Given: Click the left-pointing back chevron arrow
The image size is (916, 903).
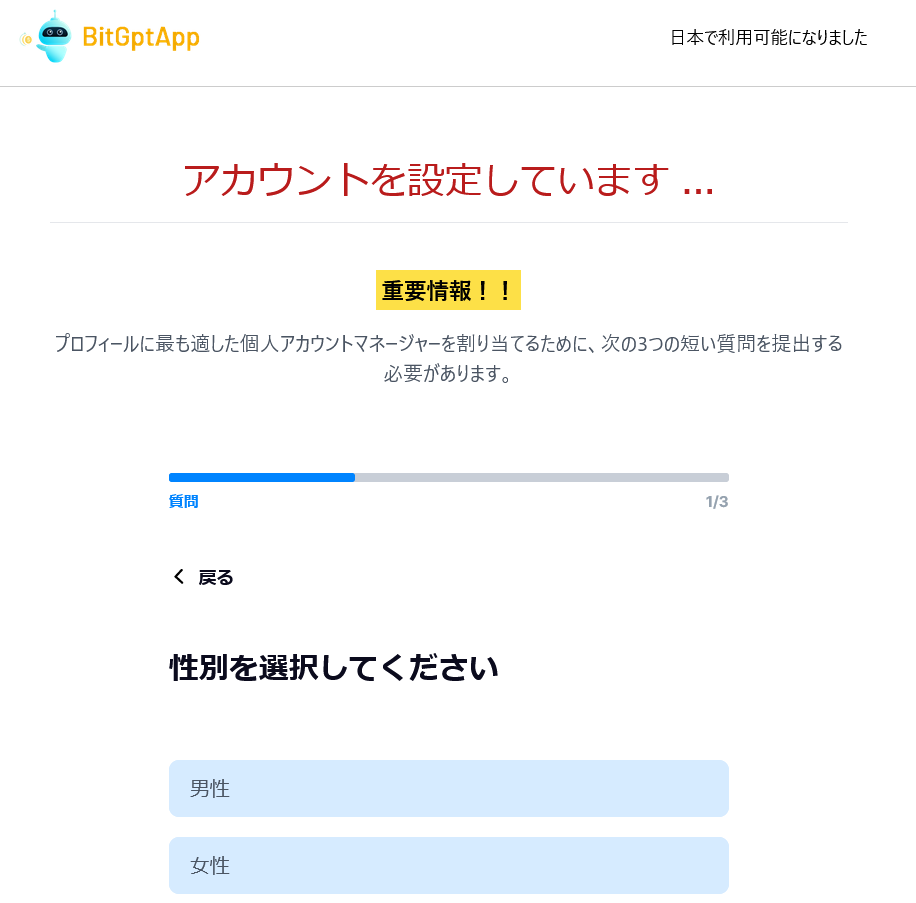Looking at the screenshot, I should [179, 576].
